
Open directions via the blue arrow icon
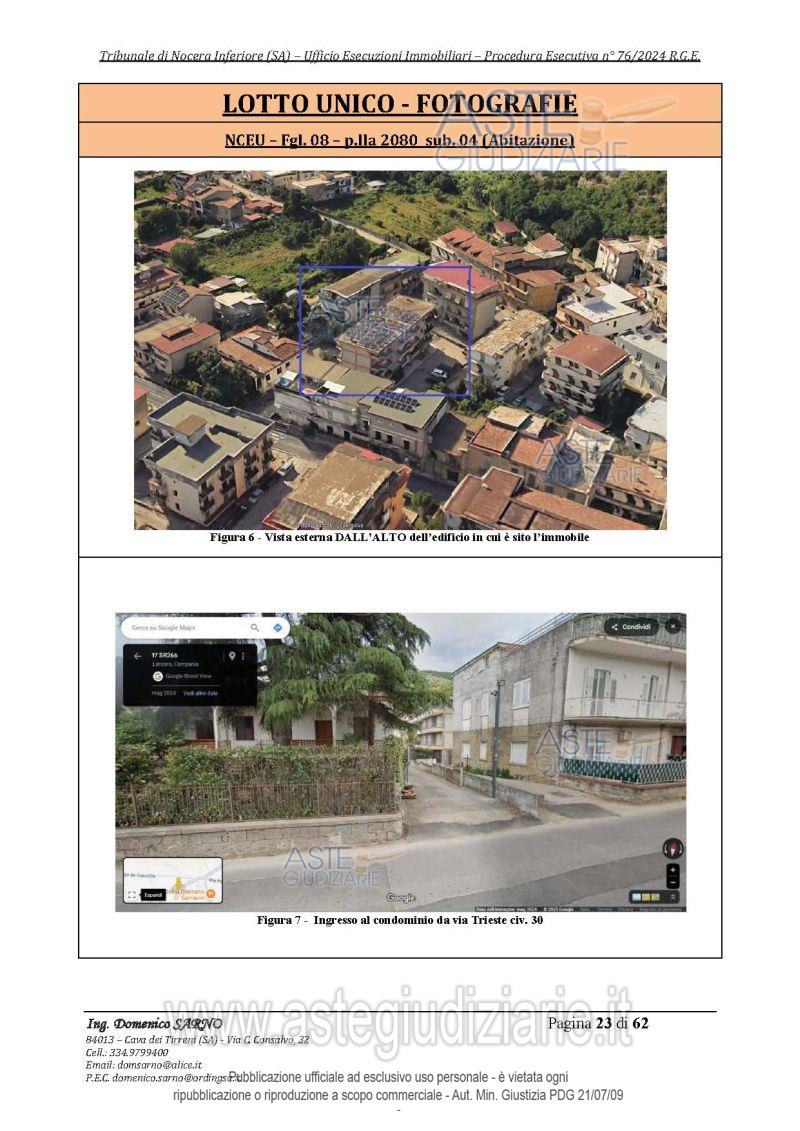[277, 628]
